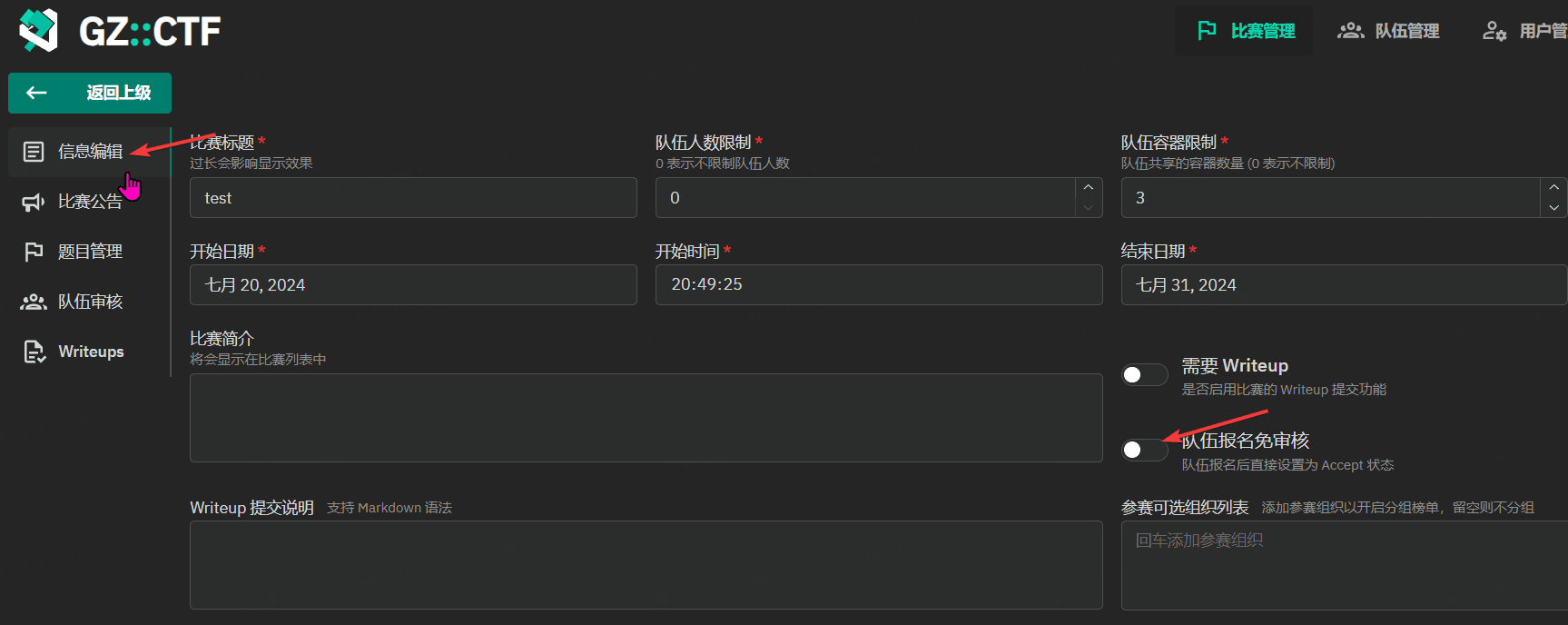Open the 比赛公告 sidebar page
The width and height of the screenshot is (1568, 625).
click(90, 202)
